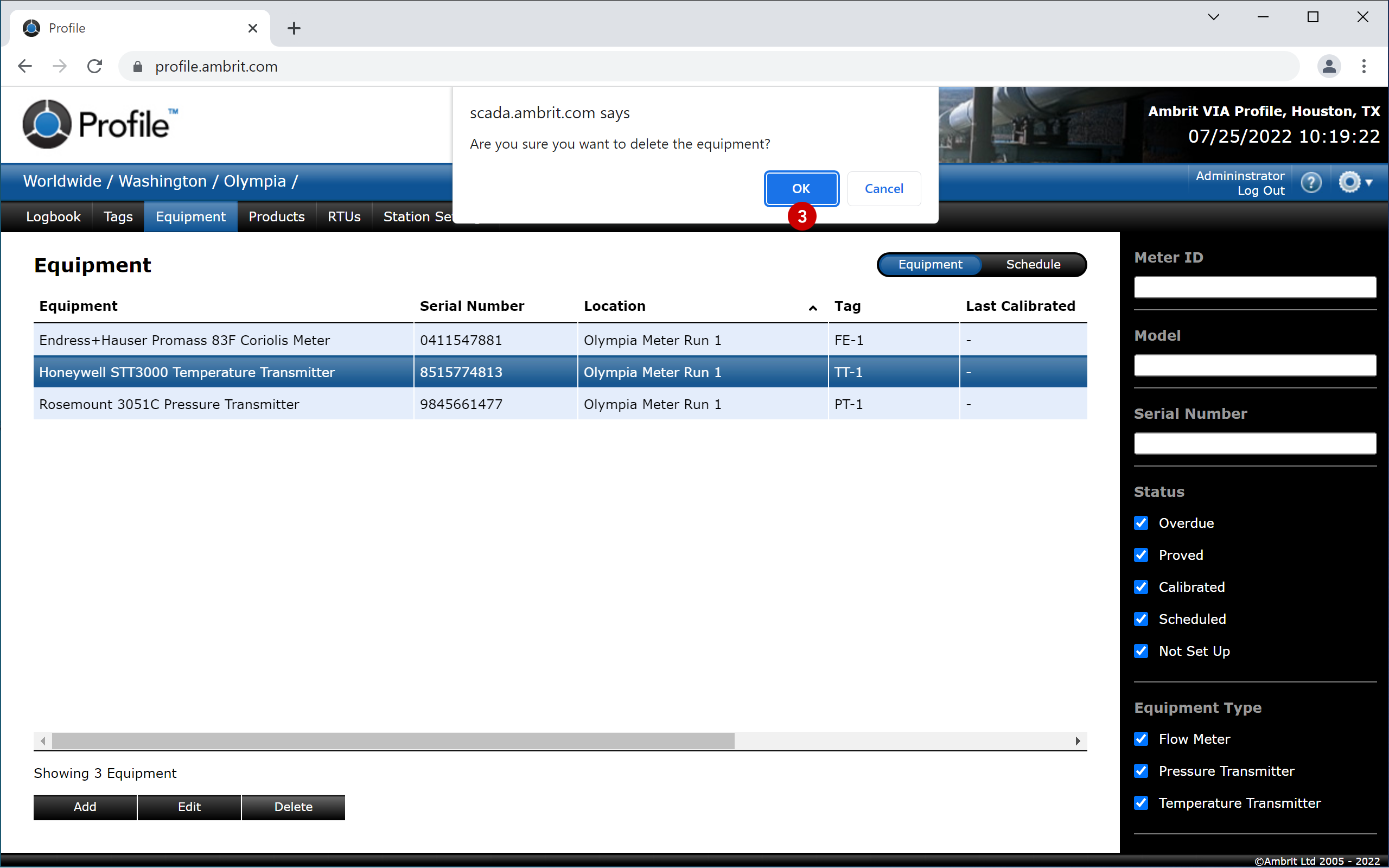Click the Add equipment button
Image resolution: width=1389 pixels, height=868 pixels.
(85, 807)
